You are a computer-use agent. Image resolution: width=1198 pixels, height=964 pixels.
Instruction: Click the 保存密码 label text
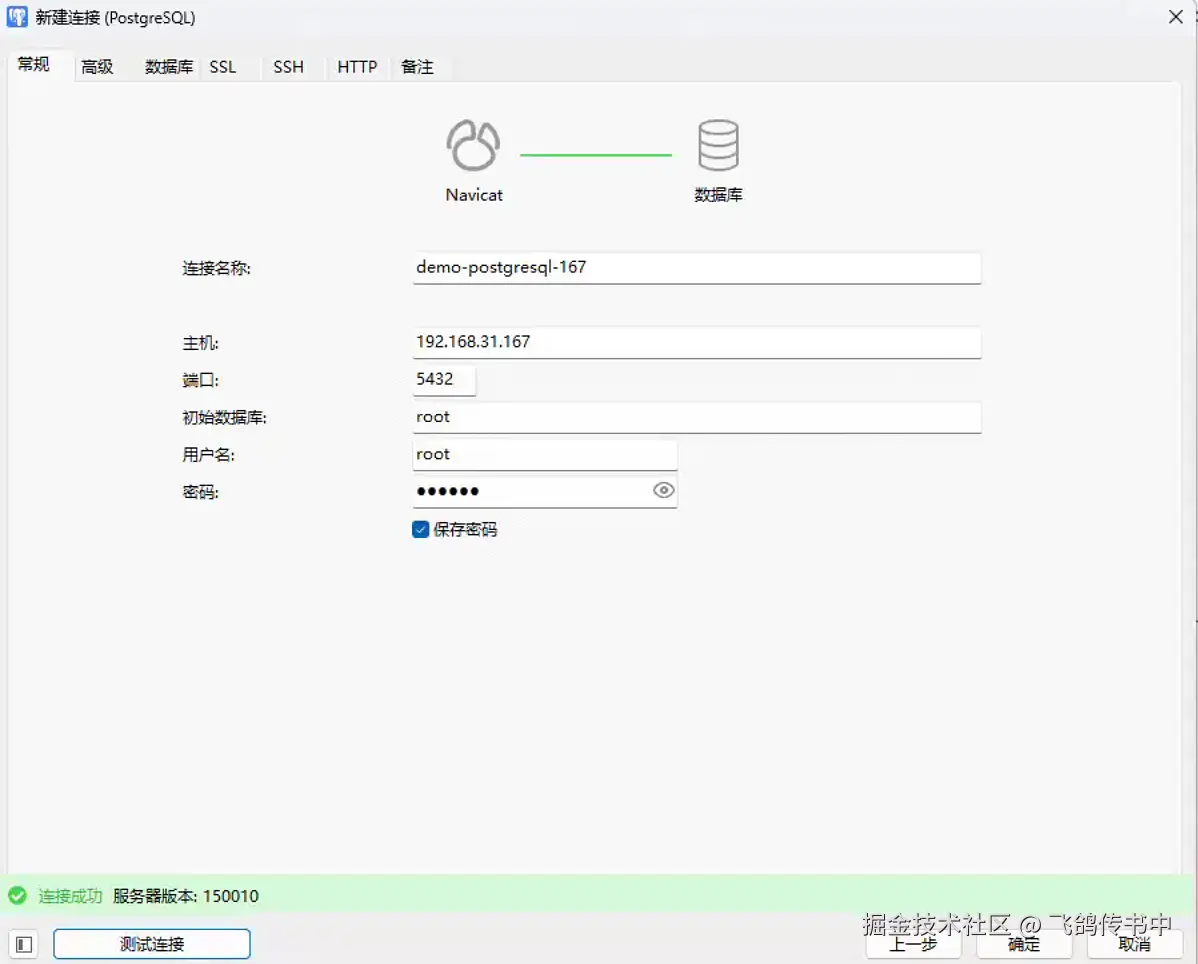tap(465, 529)
